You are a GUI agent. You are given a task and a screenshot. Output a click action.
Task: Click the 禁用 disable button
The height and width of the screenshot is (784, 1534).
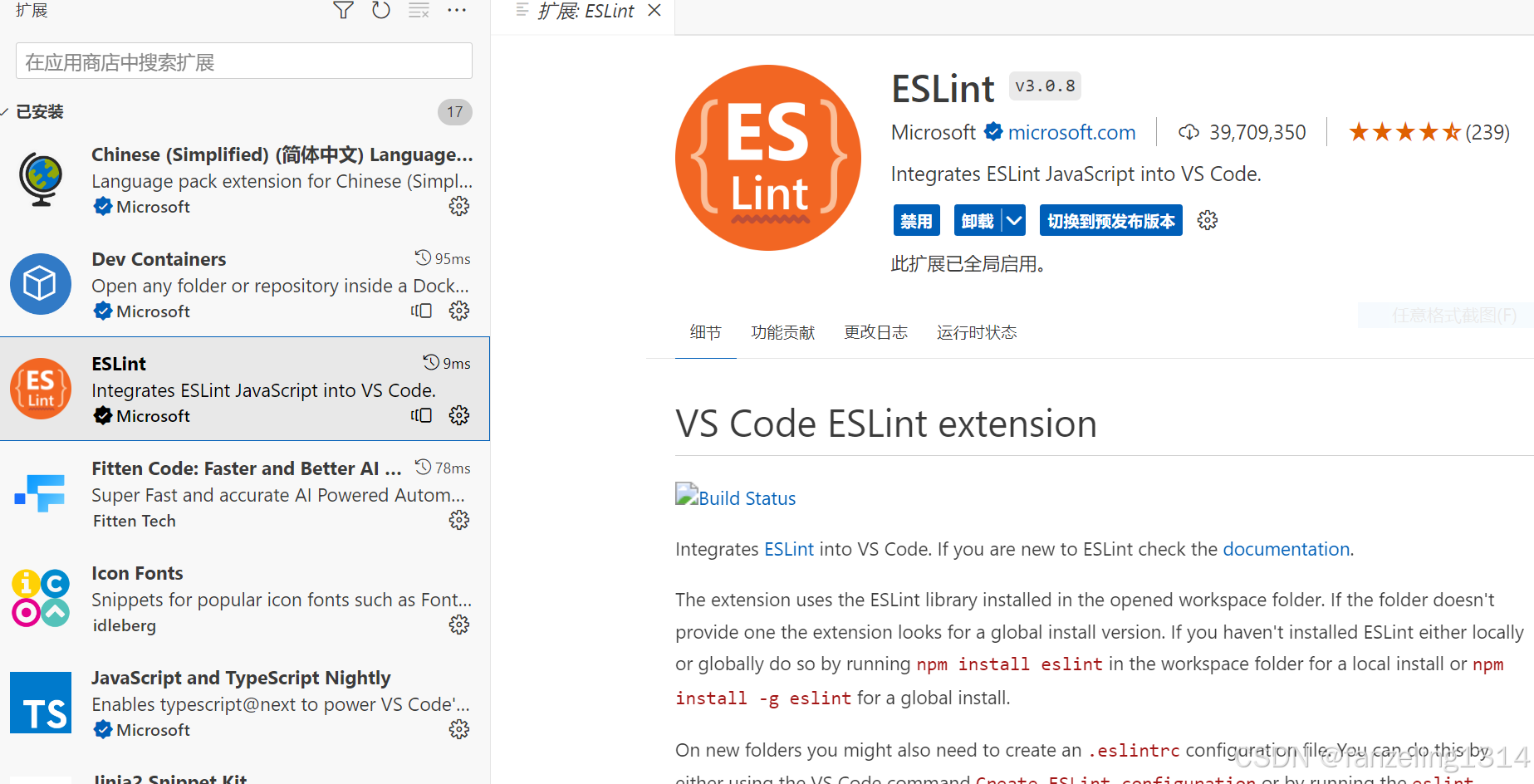click(917, 220)
